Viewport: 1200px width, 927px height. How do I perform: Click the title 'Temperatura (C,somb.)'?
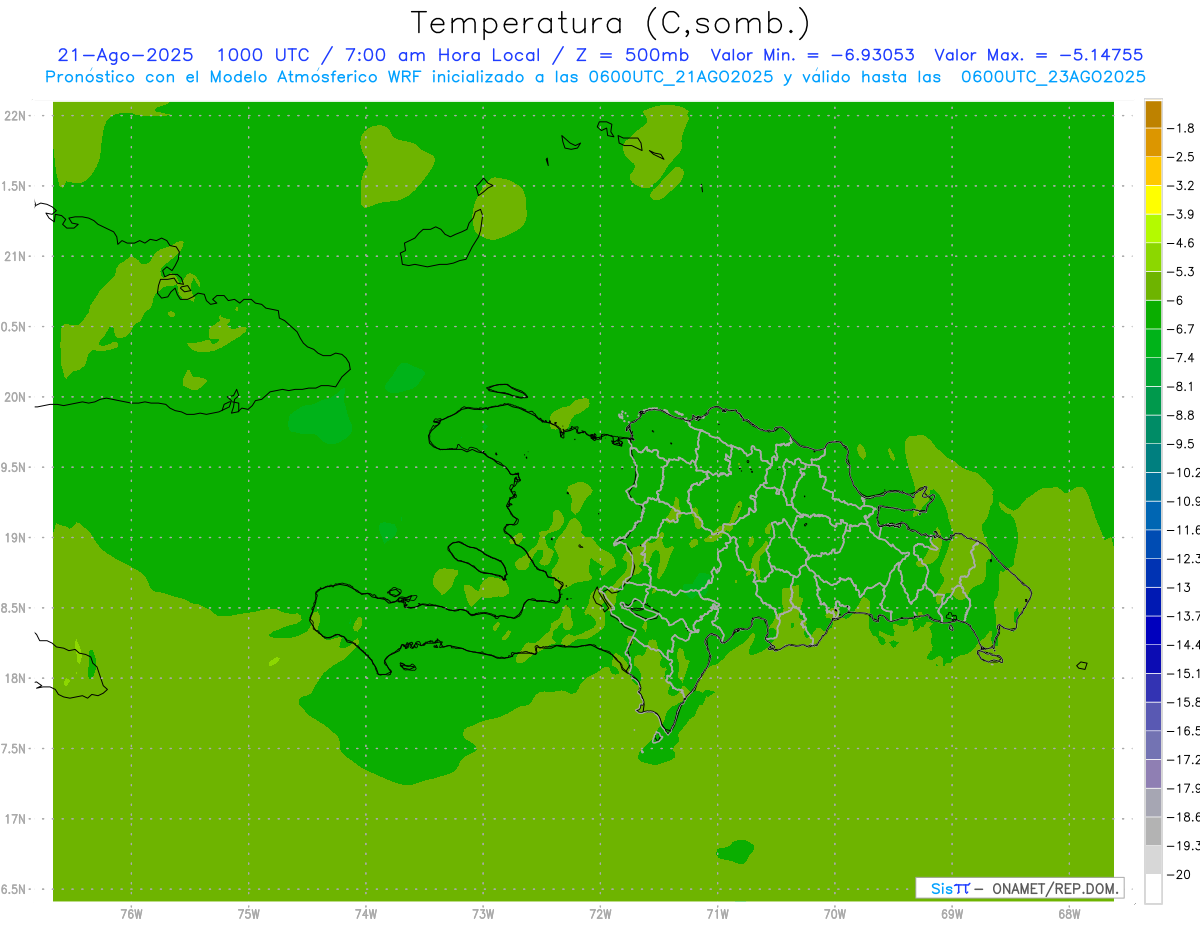(x=610, y=23)
